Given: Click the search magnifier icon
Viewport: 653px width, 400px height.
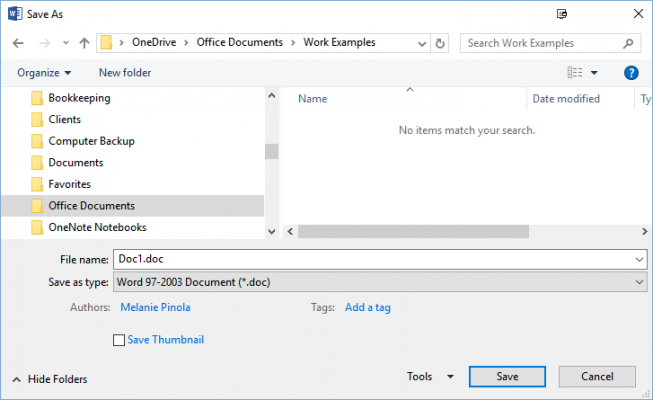Looking at the screenshot, I should [x=628, y=44].
